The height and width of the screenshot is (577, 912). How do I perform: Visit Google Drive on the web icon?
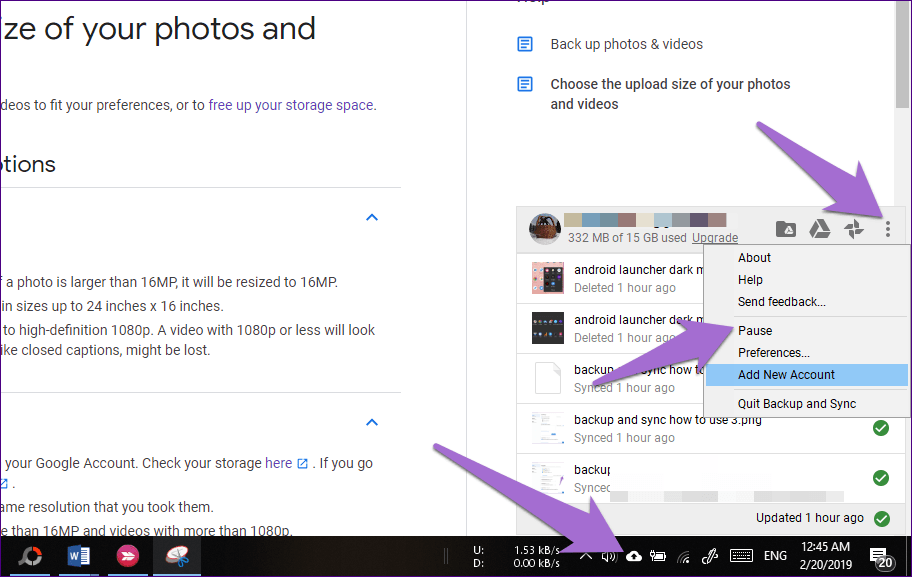pos(820,229)
